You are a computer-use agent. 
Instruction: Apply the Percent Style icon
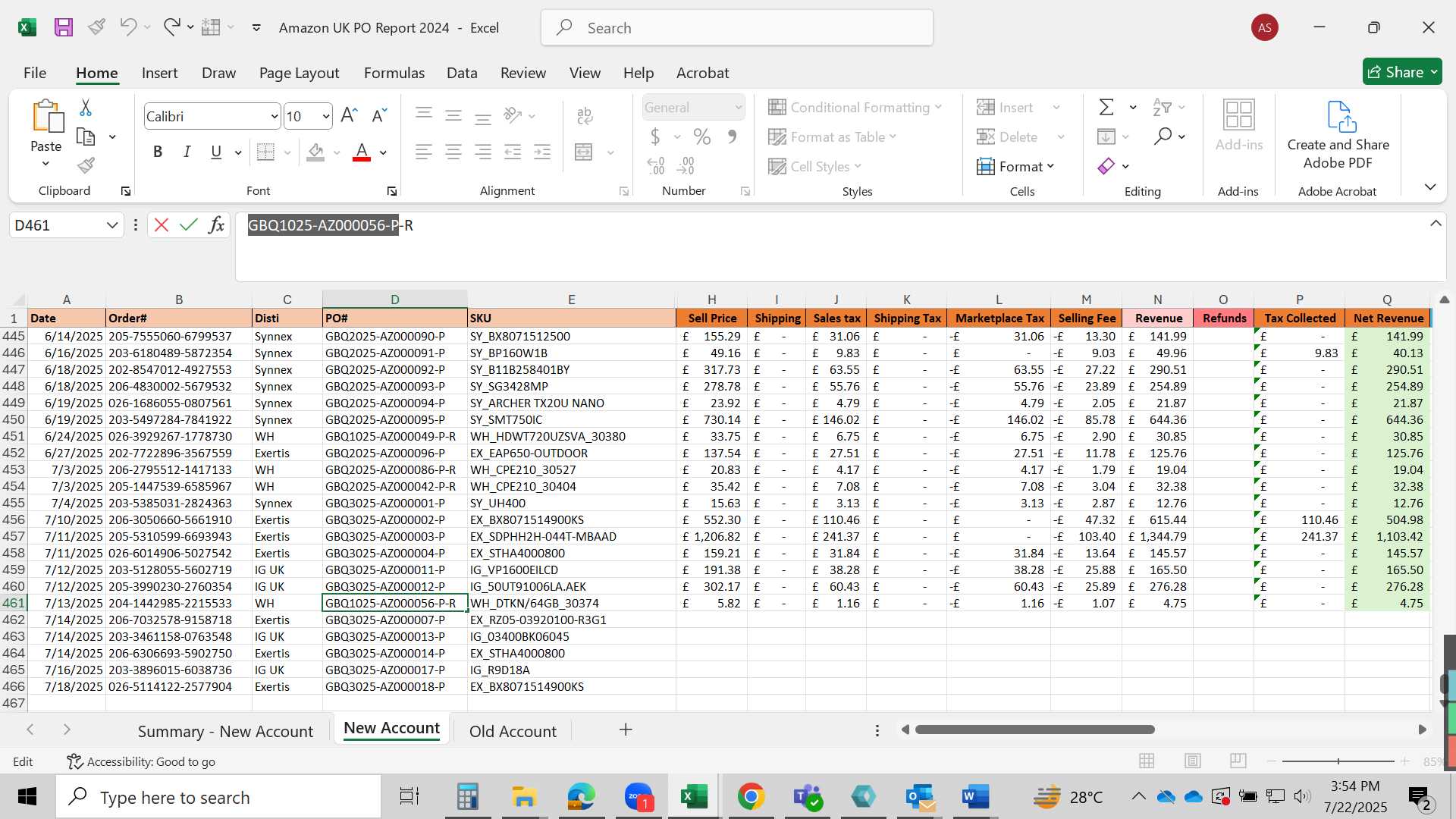coord(702,137)
